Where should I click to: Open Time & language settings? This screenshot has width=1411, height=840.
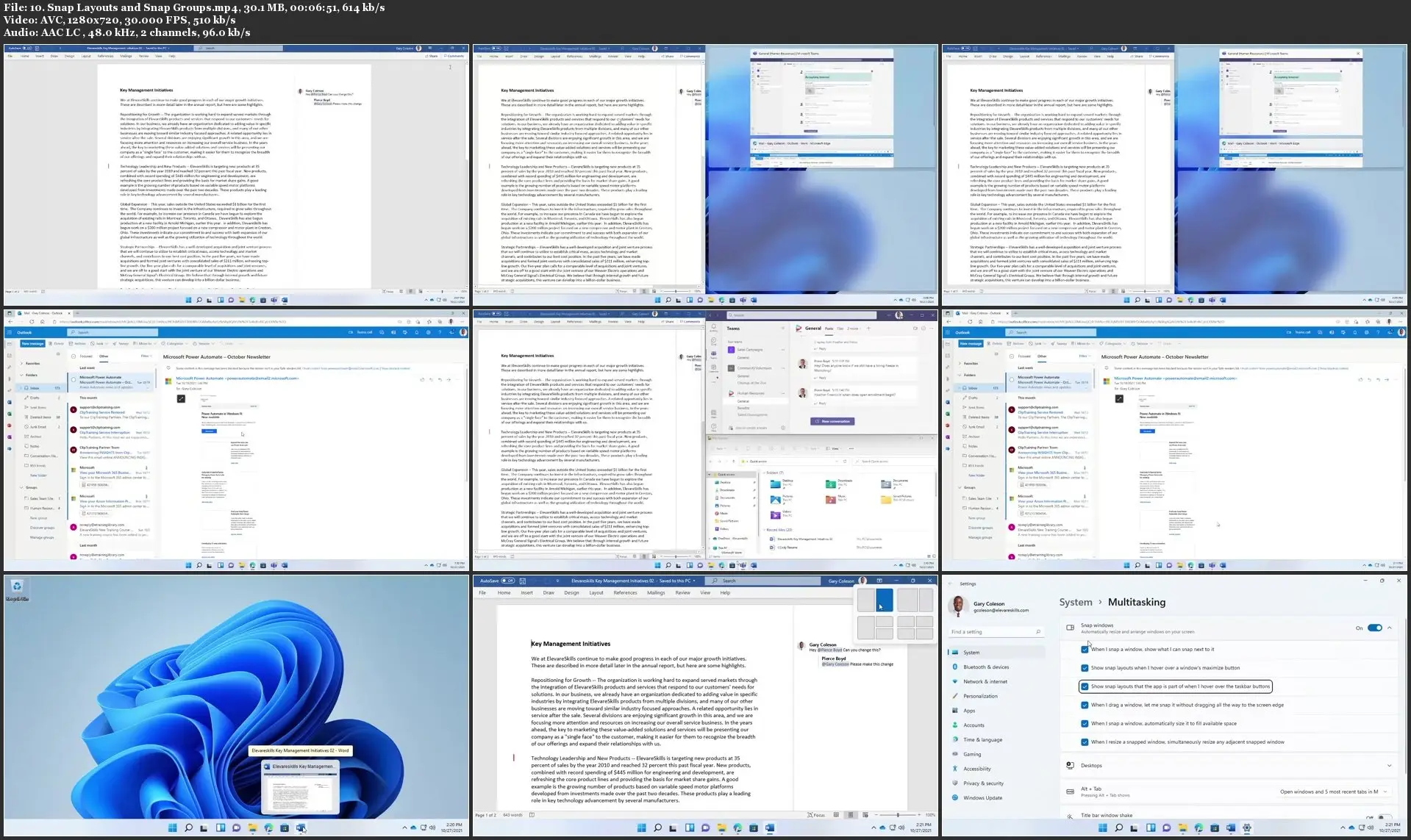[996, 740]
